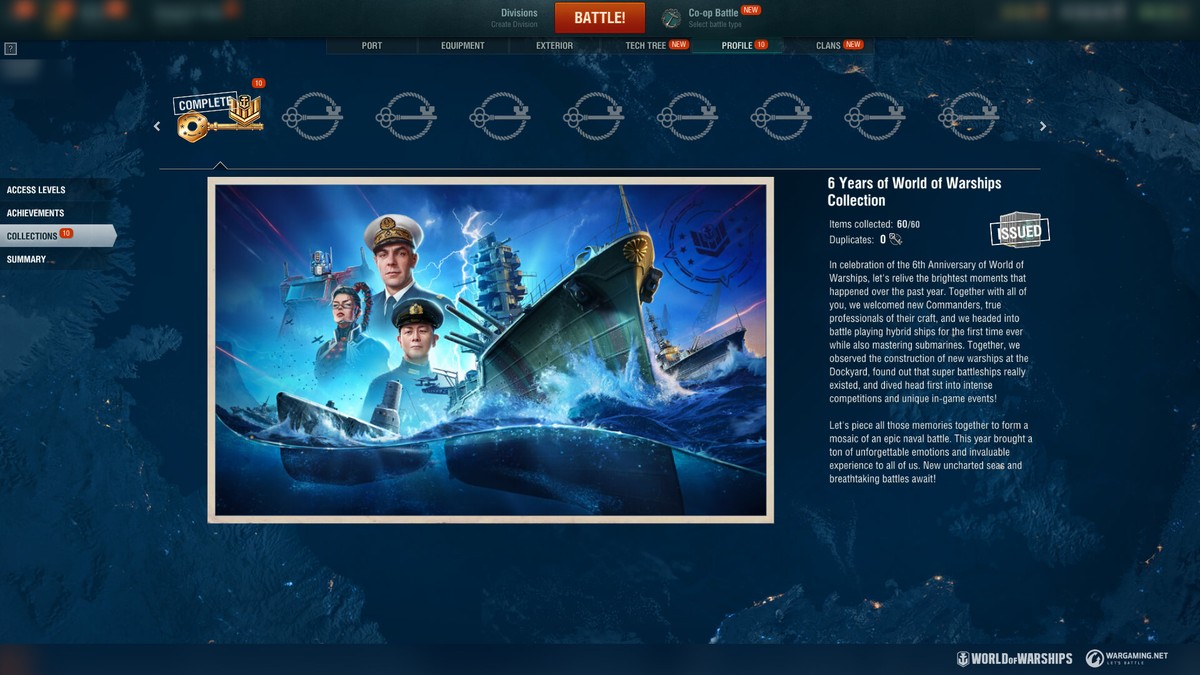Select the Profile tab

click(x=737, y=46)
